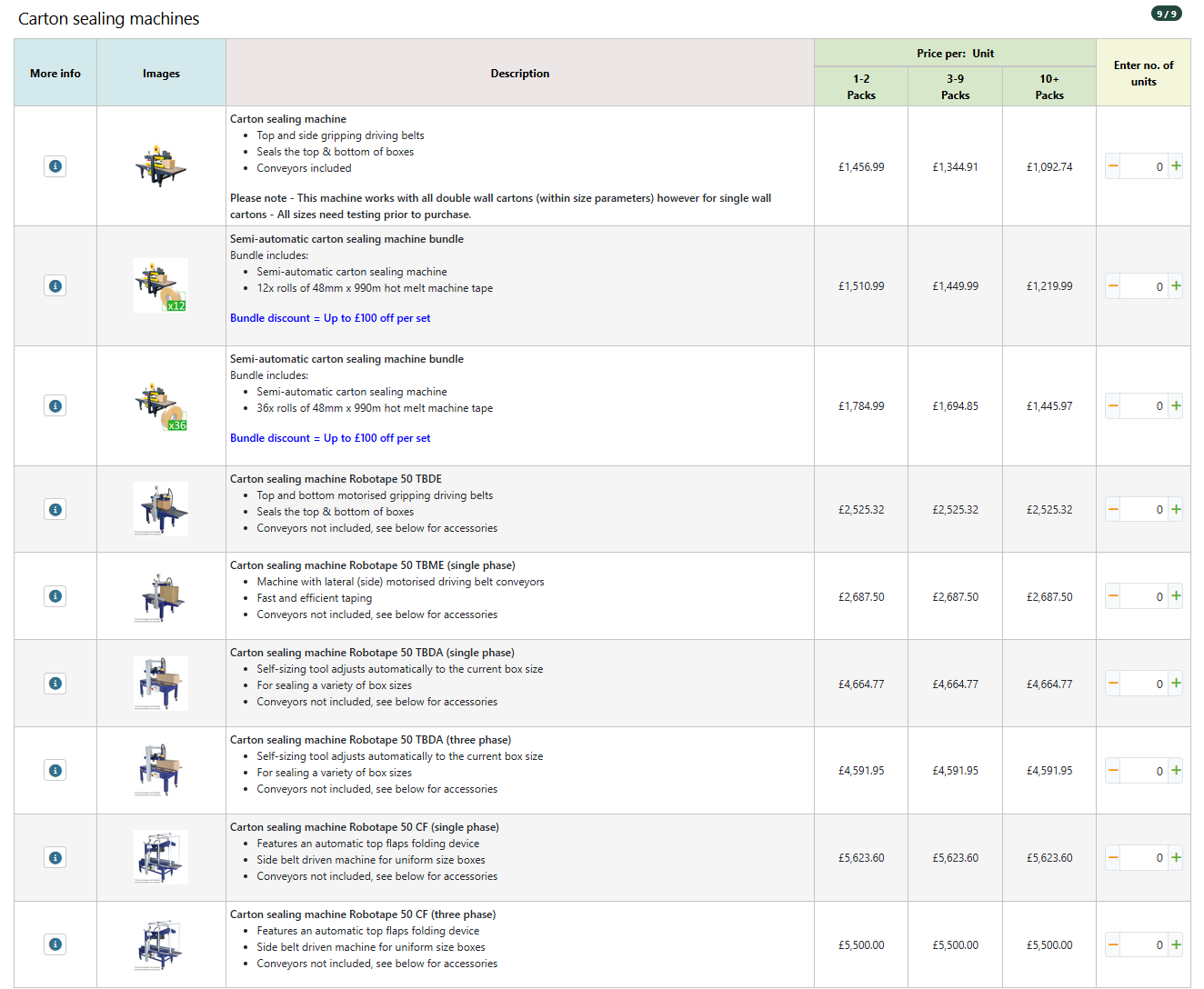Image resolution: width=1204 pixels, height=989 pixels.
Task: Click quantity field for Robotape 50 TBDE
Action: point(1144,510)
